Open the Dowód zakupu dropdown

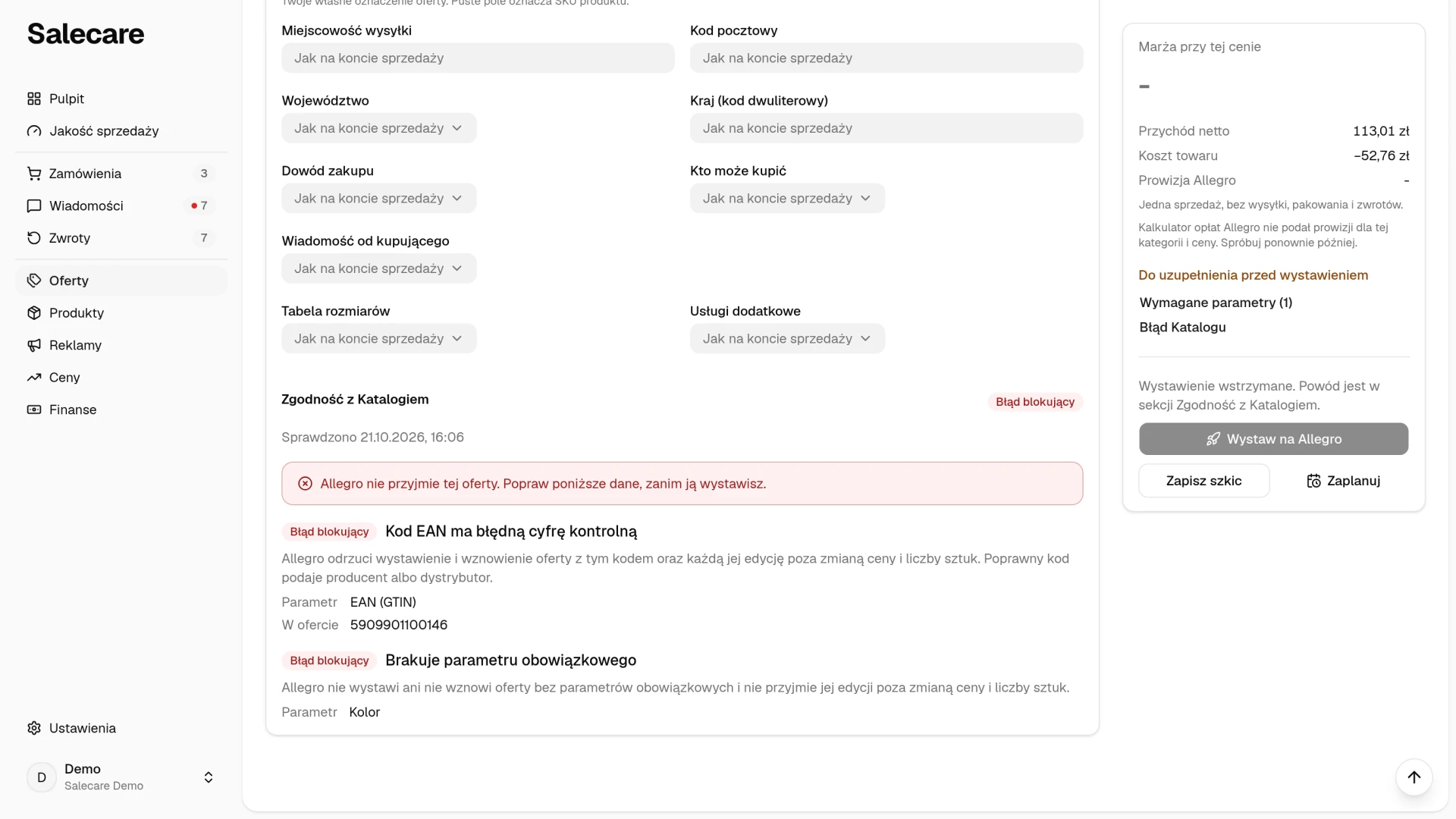coord(379,198)
